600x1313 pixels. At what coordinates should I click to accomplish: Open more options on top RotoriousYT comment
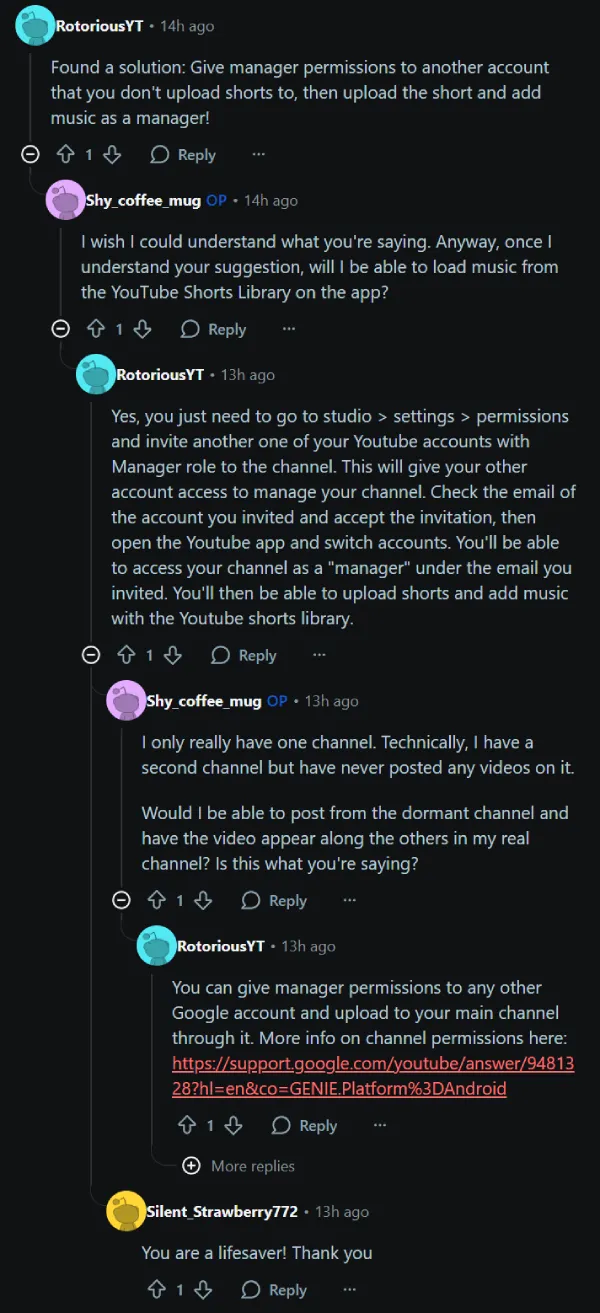click(x=259, y=155)
